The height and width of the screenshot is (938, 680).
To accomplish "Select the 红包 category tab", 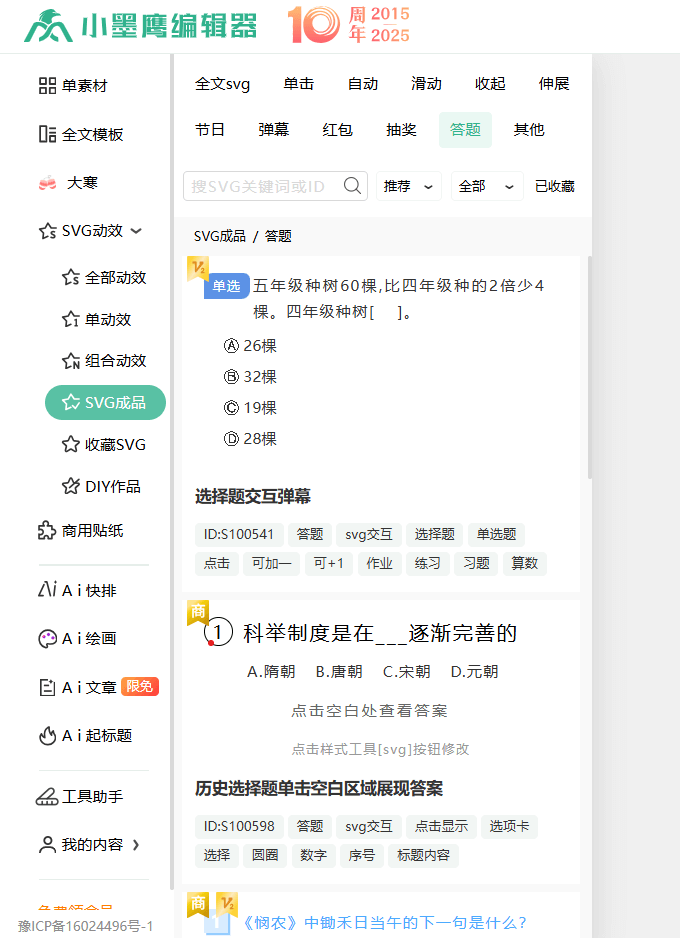I will click(337, 130).
